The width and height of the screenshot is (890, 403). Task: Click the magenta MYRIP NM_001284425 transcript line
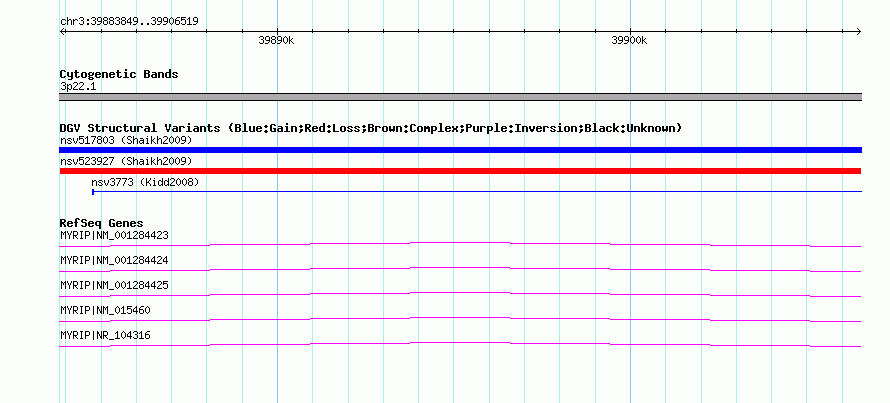click(460, 292)
